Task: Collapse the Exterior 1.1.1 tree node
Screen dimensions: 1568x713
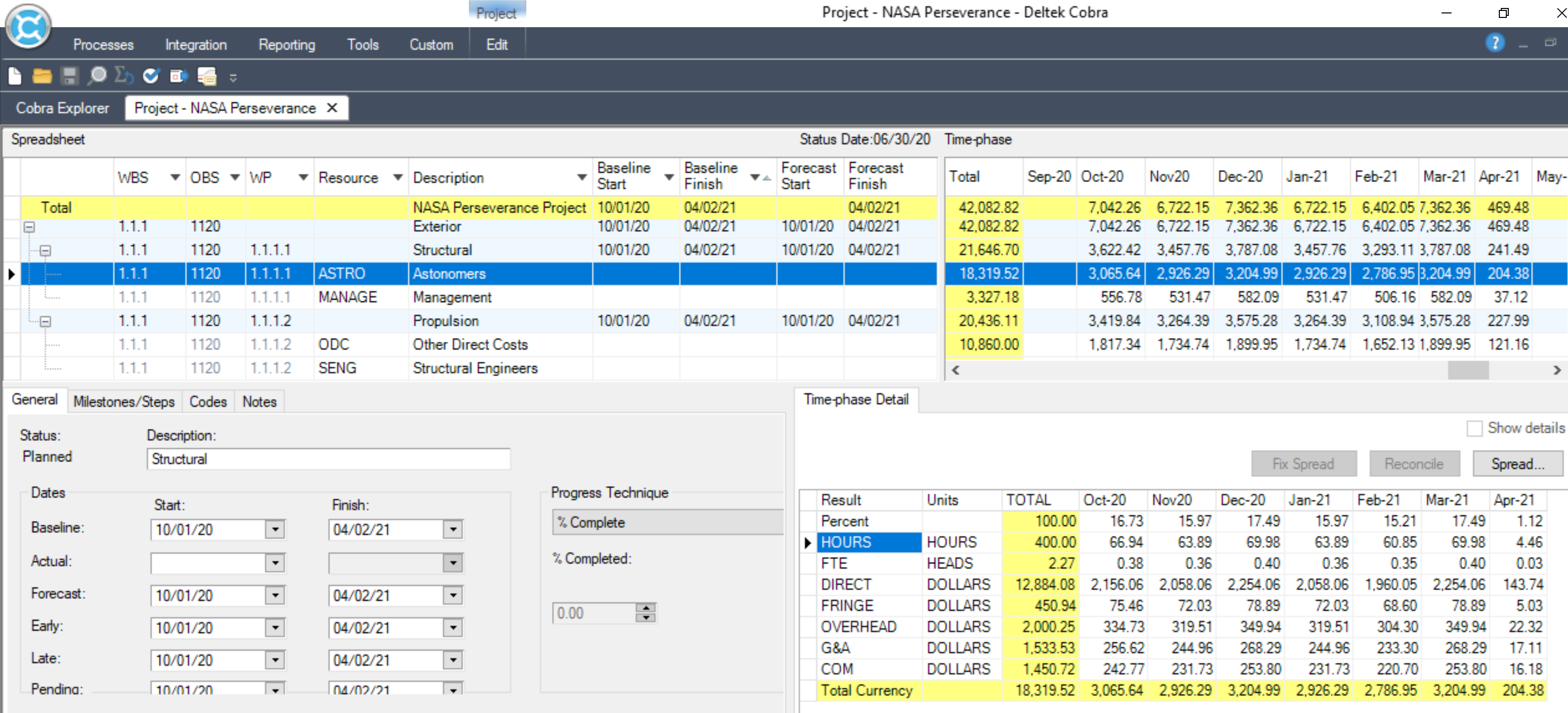Action: tap(29, 227)
